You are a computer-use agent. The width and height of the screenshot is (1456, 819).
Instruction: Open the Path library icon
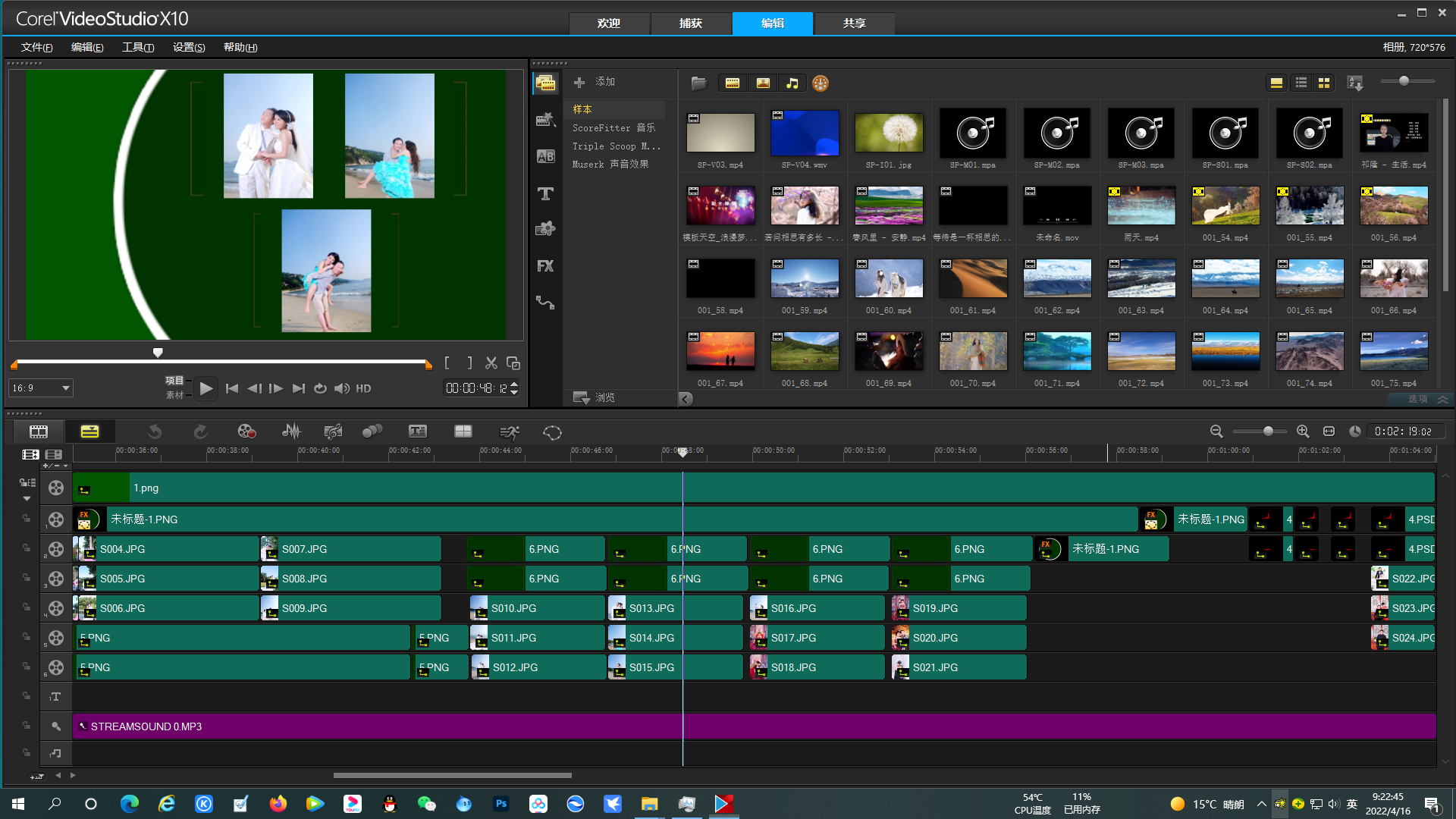[x=545, y=303]
